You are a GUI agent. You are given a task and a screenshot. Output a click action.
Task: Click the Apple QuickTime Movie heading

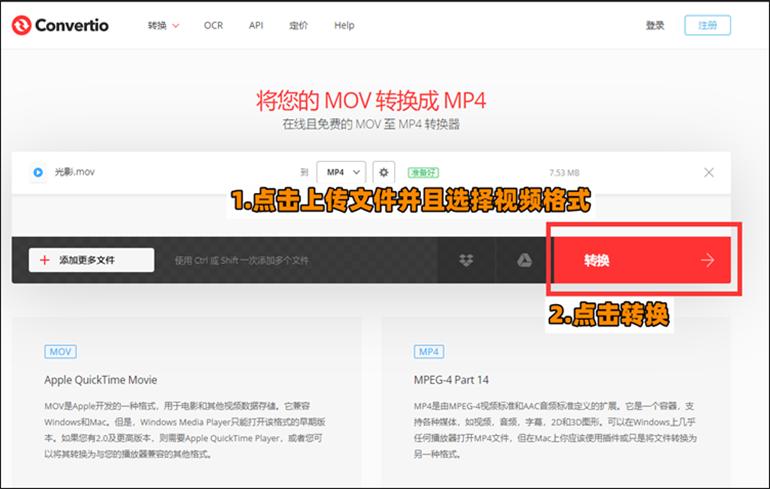click(x=101, y=380)
